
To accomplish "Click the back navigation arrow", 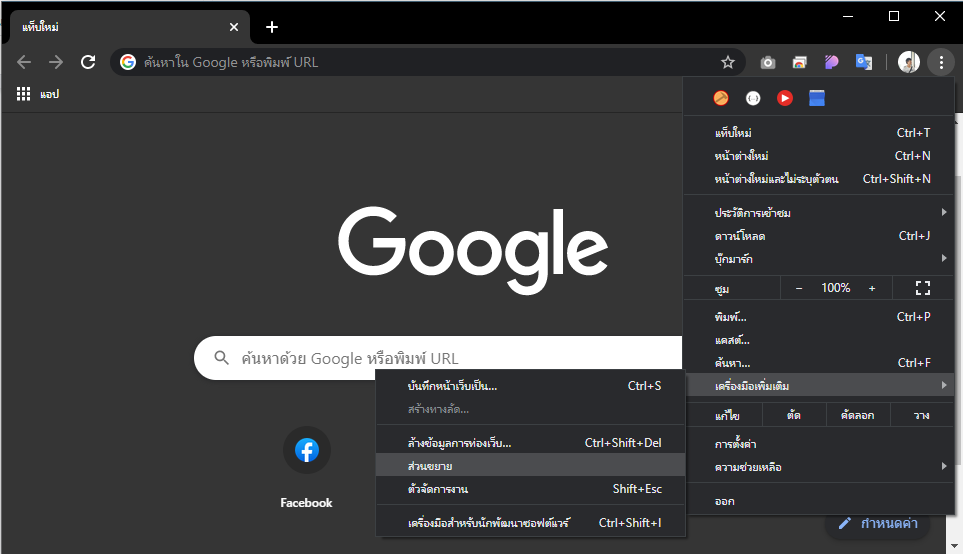I will click(23, 62).
